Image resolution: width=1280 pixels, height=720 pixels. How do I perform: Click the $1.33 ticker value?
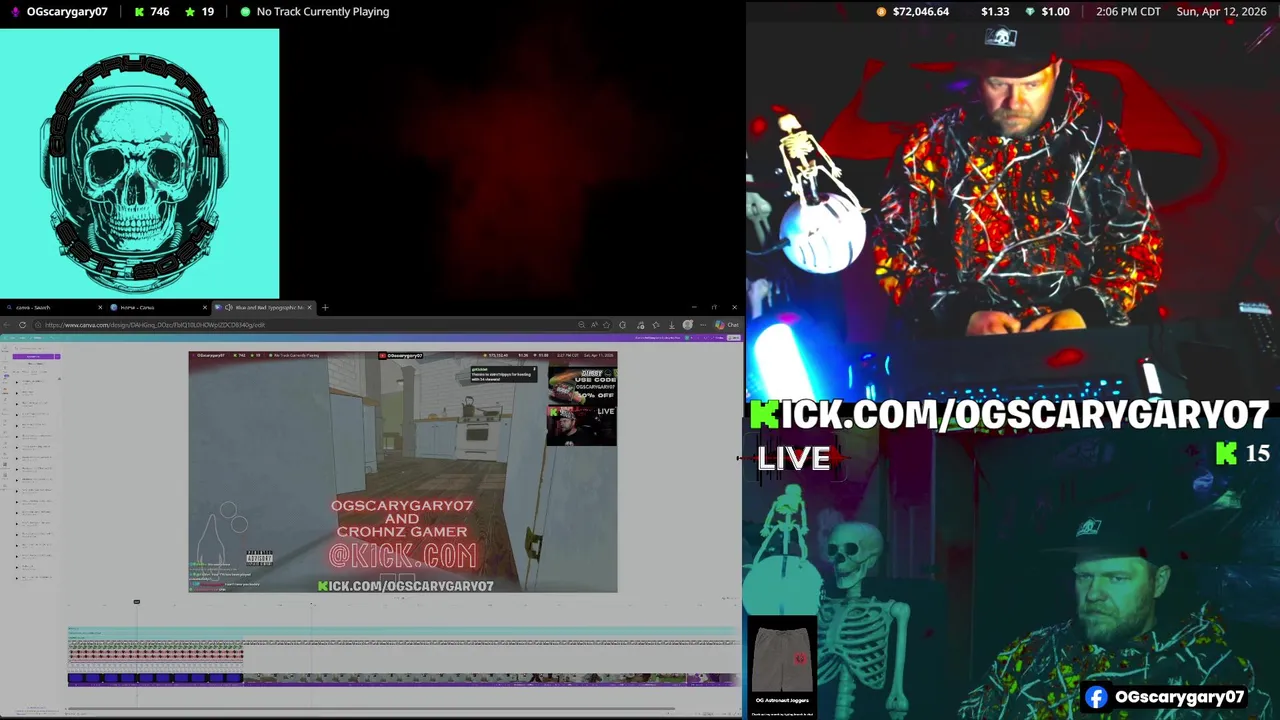(995, 12)
